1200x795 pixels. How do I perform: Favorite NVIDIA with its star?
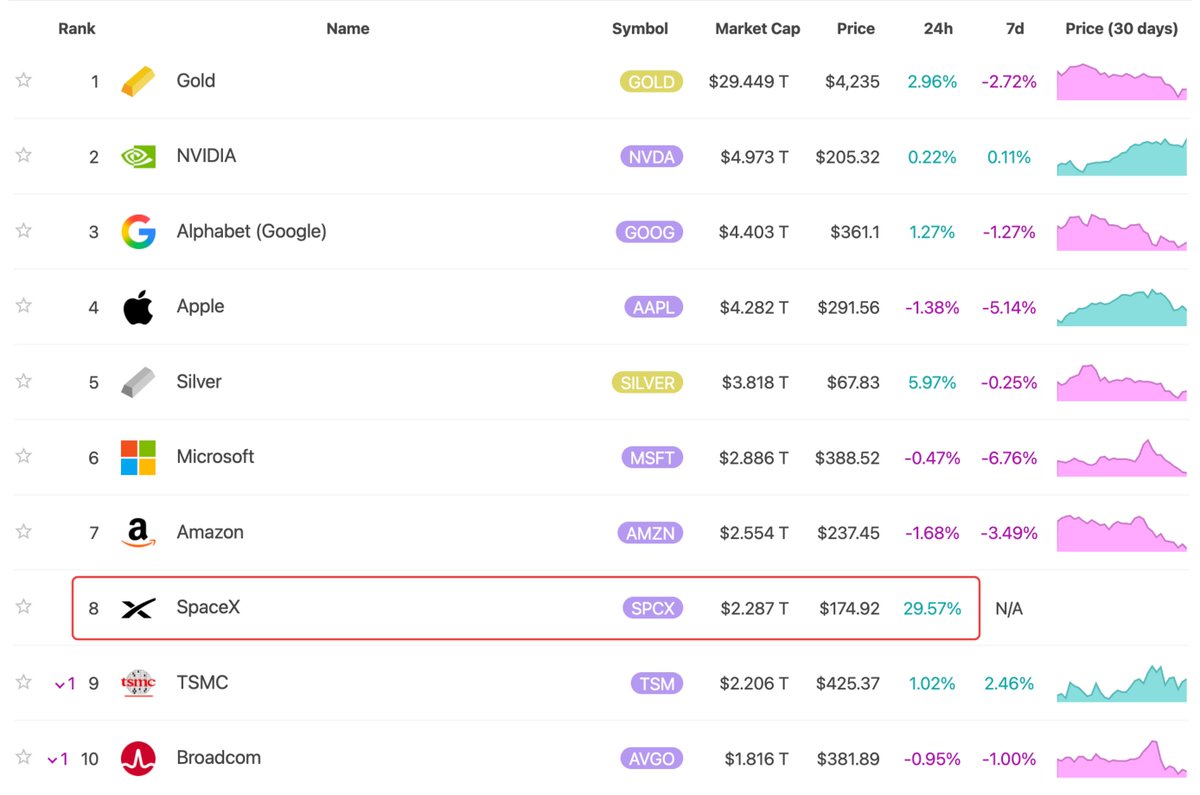point(24,155)
